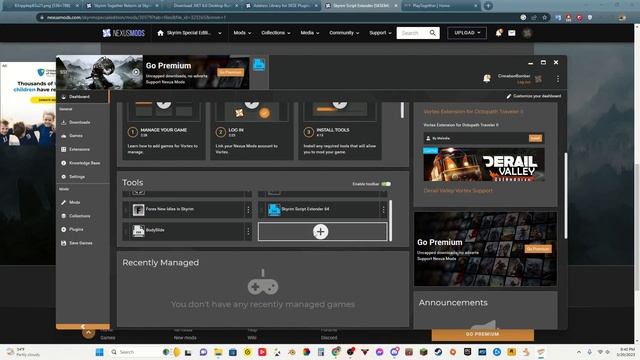This screenshot has height=360, width=640.
Task: Switch to Address Library for SKSE Plugins tab
Action: click(282, 6)
